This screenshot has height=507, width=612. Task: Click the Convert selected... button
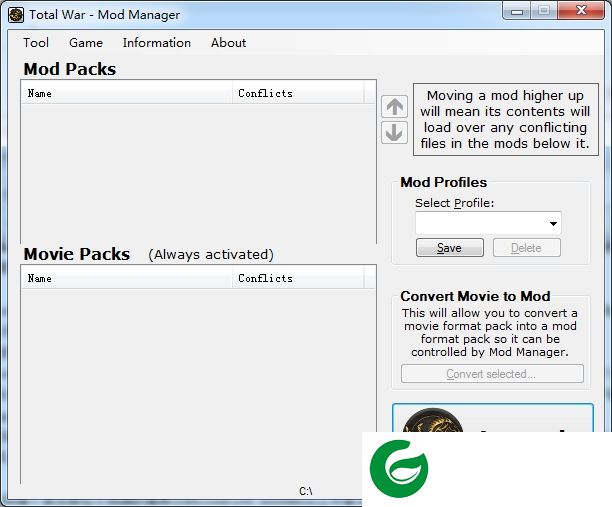pyautogui.click(x=492, y=374)
